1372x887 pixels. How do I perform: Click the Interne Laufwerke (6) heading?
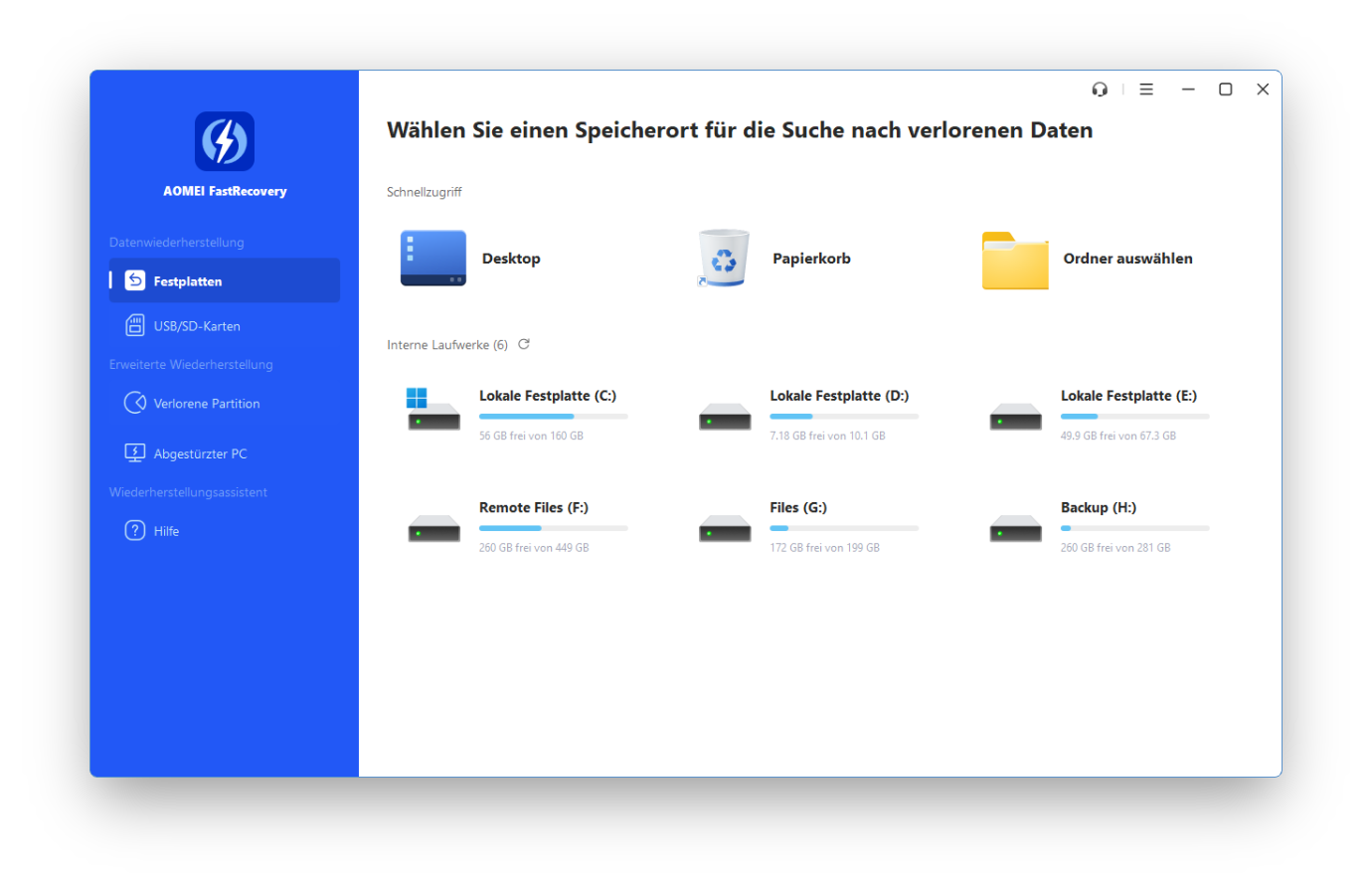pos(447,345)
